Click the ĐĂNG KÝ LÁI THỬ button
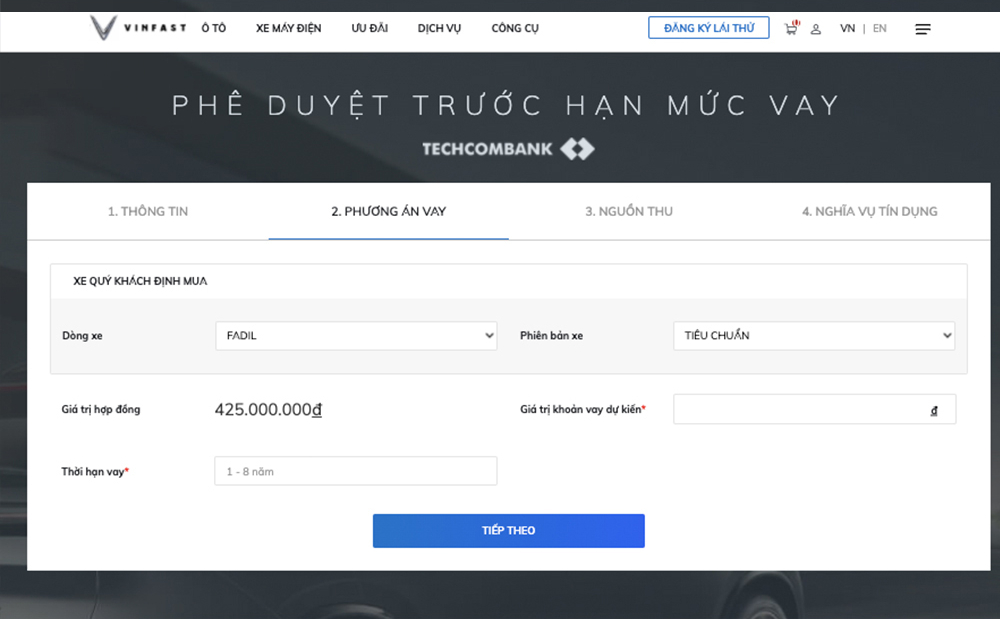 (709, 28)
